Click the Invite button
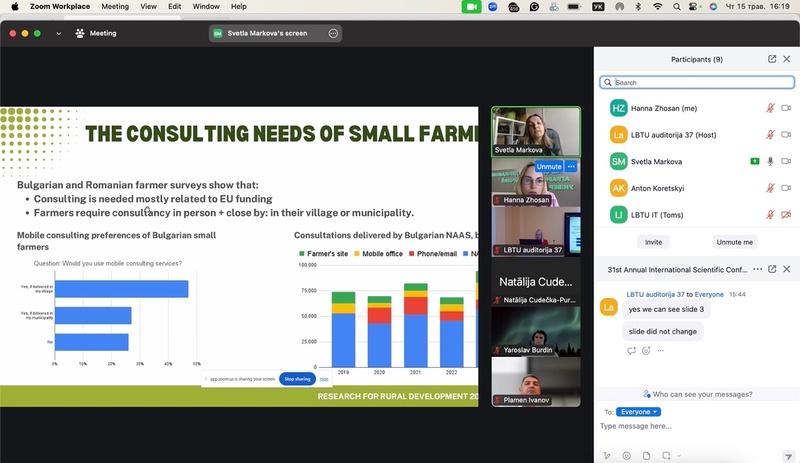 tap(653, 242)
